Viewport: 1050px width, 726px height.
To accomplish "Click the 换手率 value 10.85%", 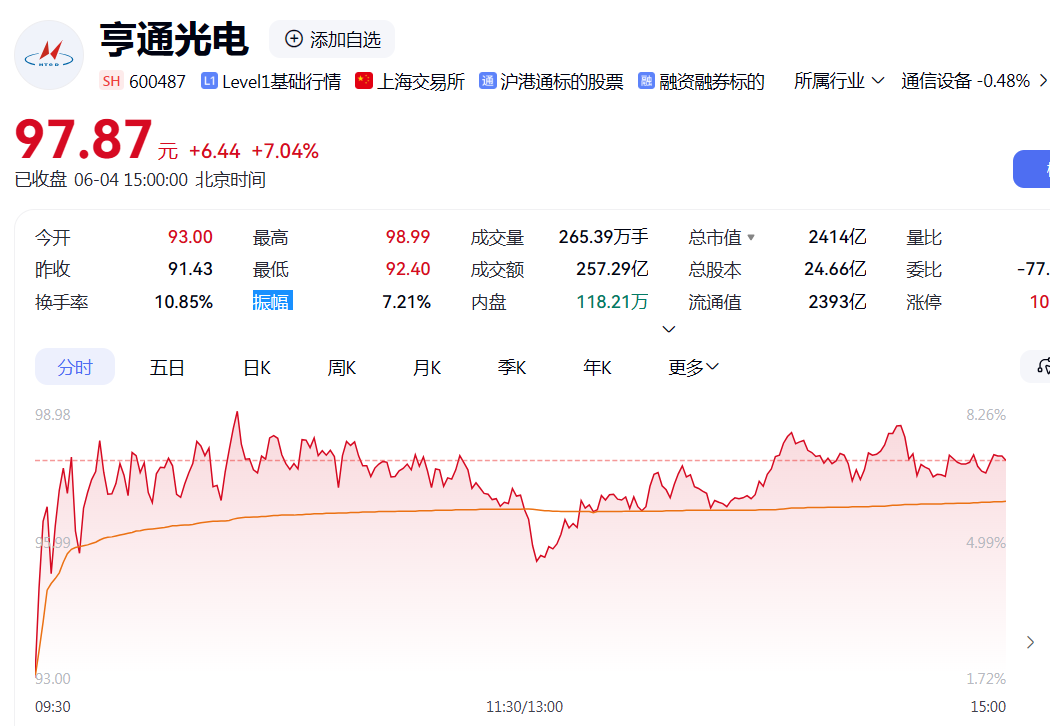I will tap(183, 302).
